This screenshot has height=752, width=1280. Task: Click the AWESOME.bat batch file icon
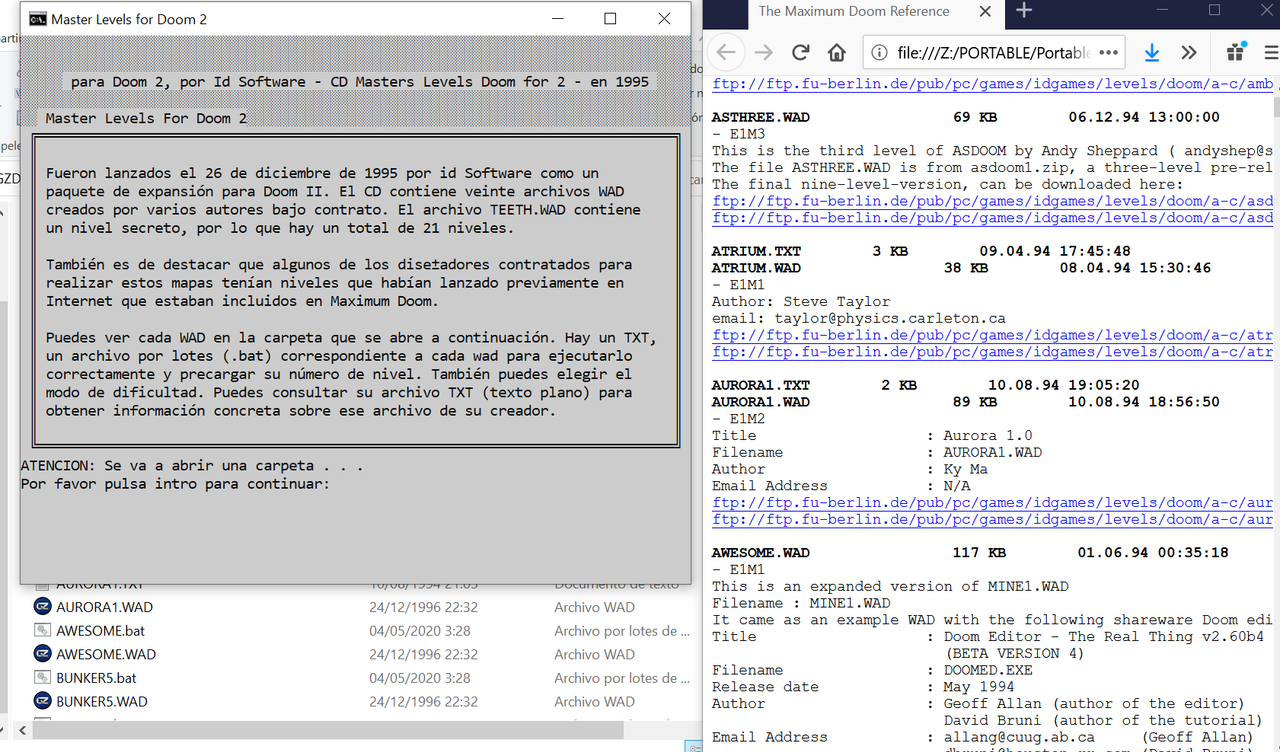point(42,631)
